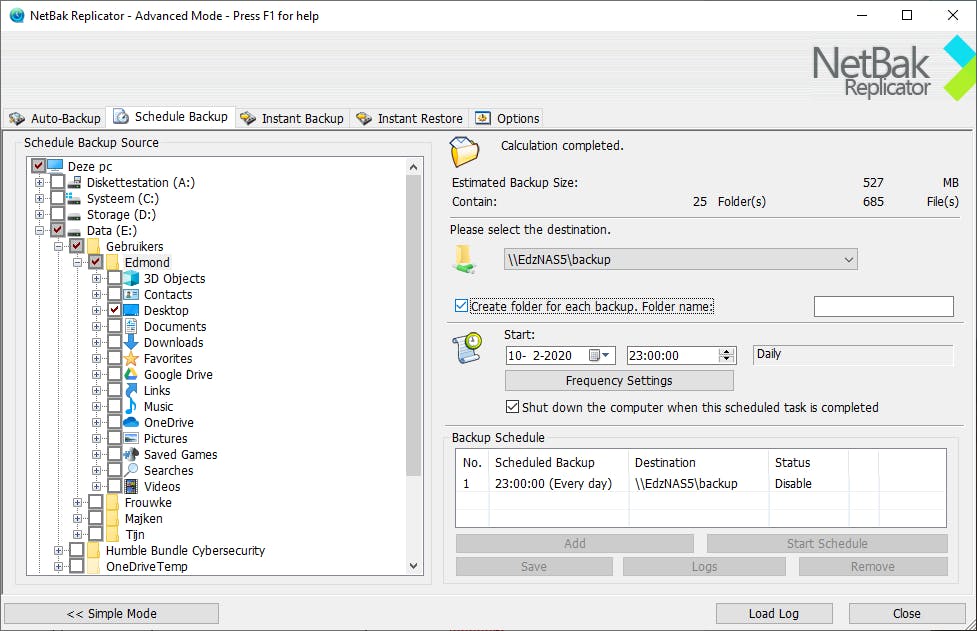Click the backup folder name input field
This screenshot has height=631, width=977.
pyautogui.click(x=884, y=306)
